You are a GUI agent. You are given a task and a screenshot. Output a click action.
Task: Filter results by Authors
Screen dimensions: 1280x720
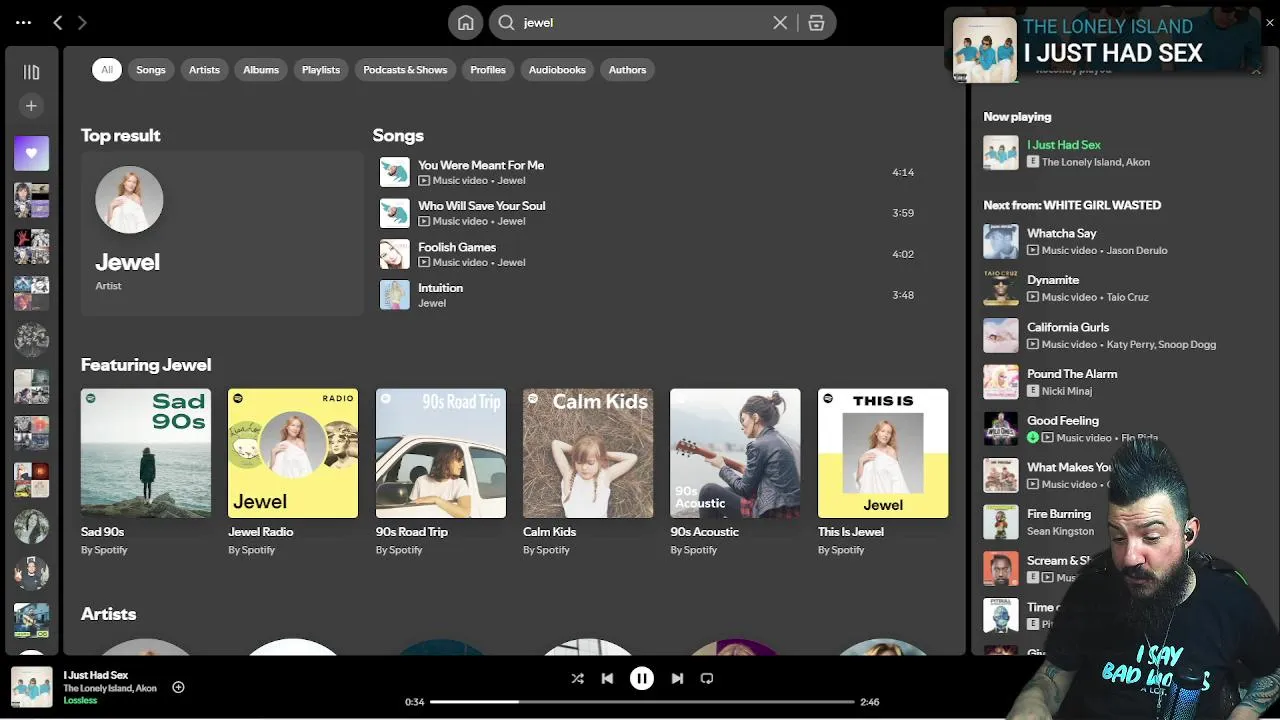[x=628, y=70]
